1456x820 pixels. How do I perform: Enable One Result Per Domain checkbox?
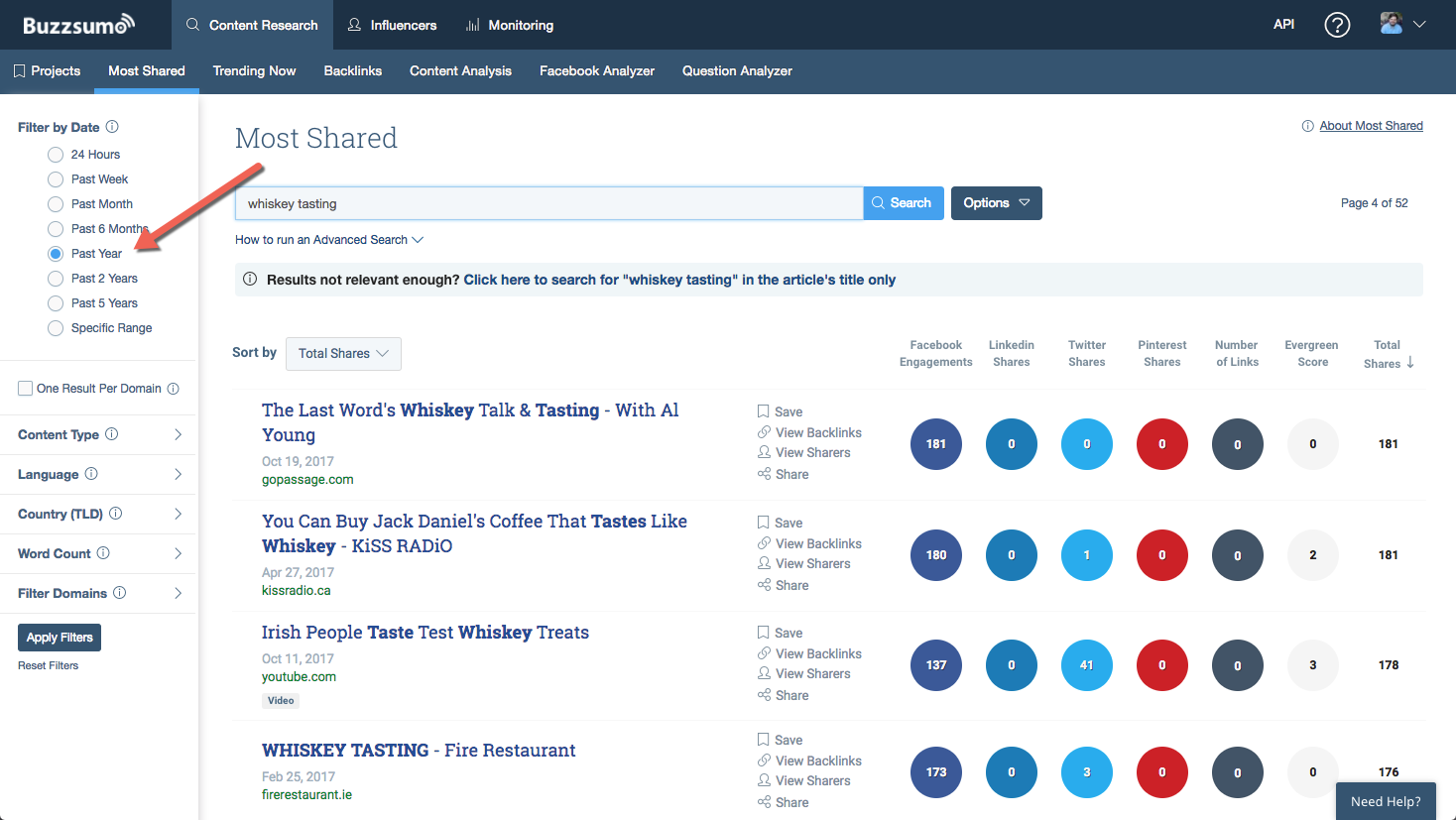(25, 389)
